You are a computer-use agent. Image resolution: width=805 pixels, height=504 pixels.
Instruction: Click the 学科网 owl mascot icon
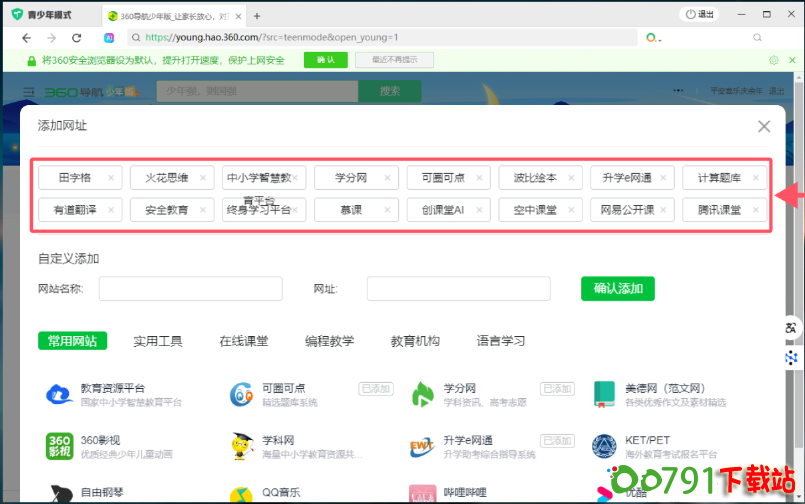pyautogui.click(x=241, y=446)
